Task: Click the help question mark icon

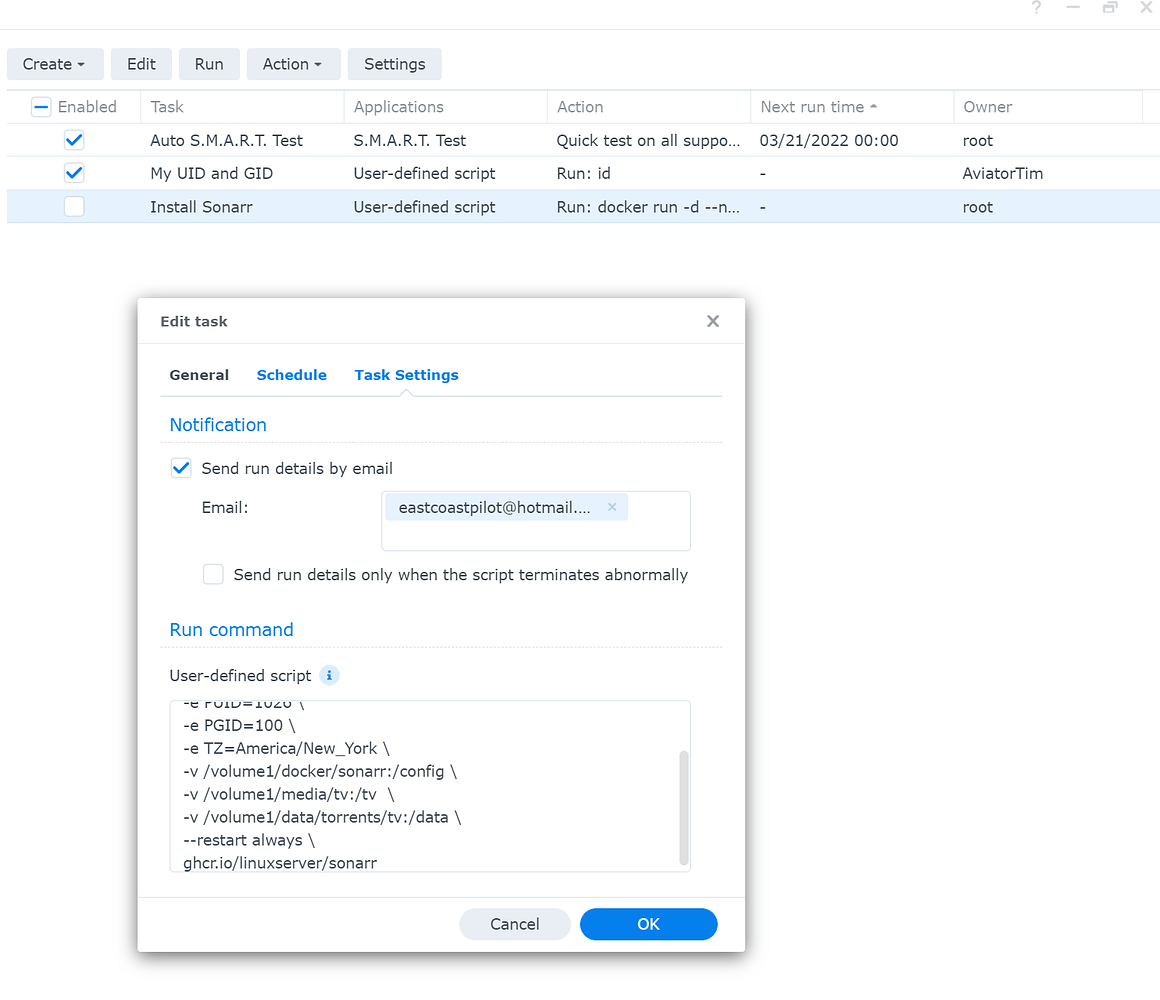Action: click(x=1037, y=8)
